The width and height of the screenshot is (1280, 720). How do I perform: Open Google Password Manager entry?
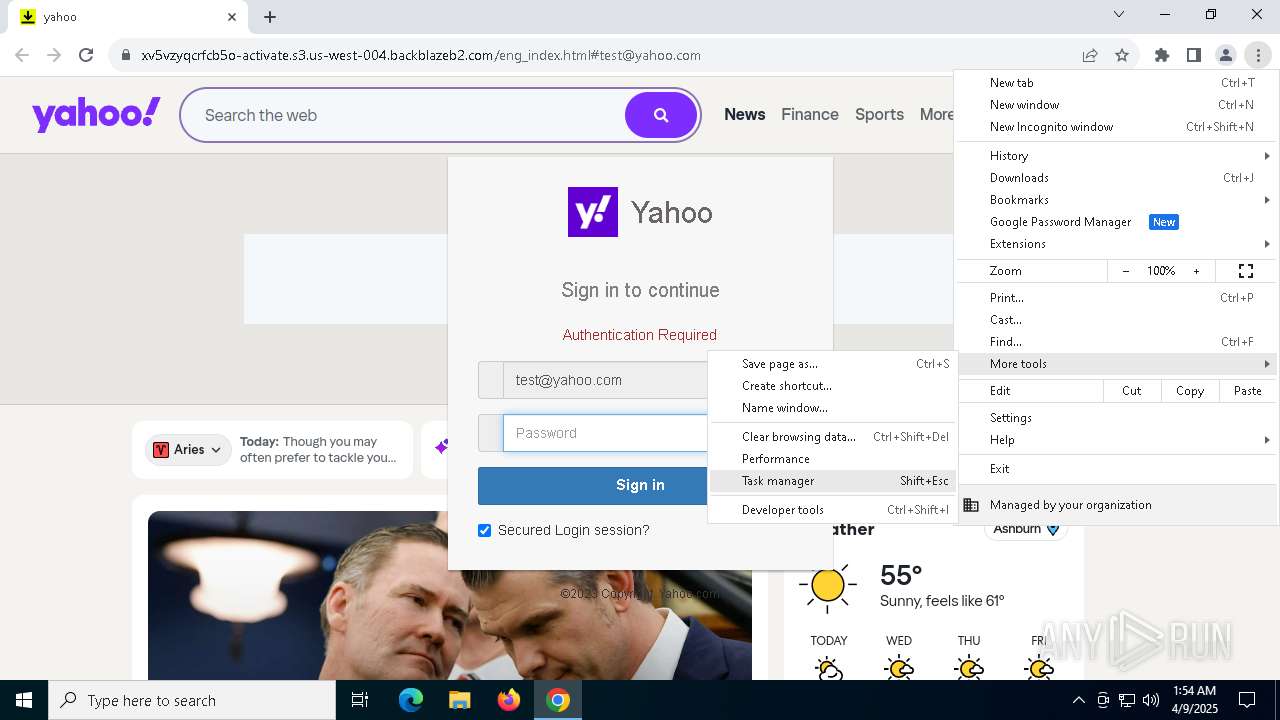(x=1117, y=222)
